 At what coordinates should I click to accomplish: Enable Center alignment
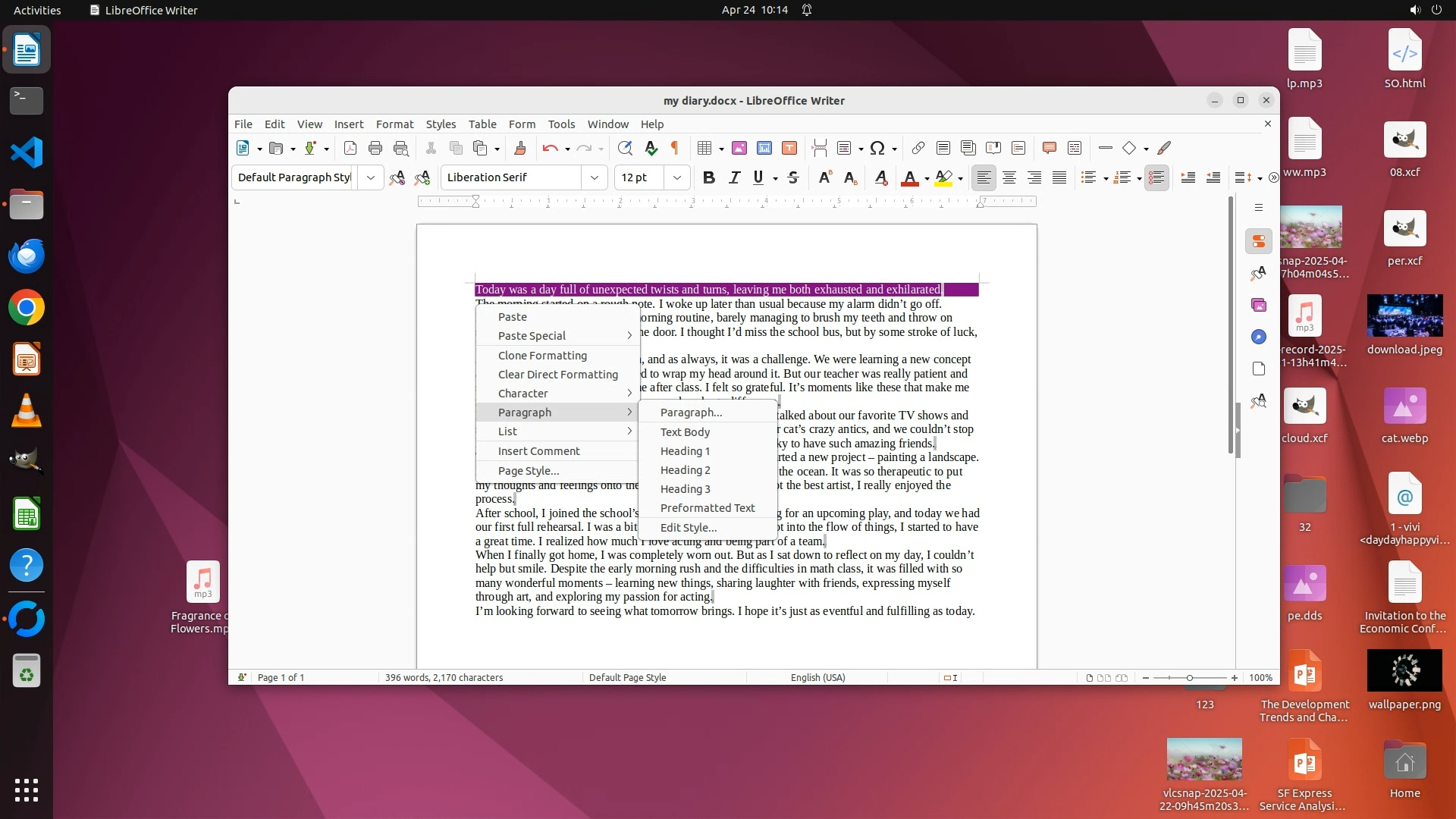pos(1009,177)
